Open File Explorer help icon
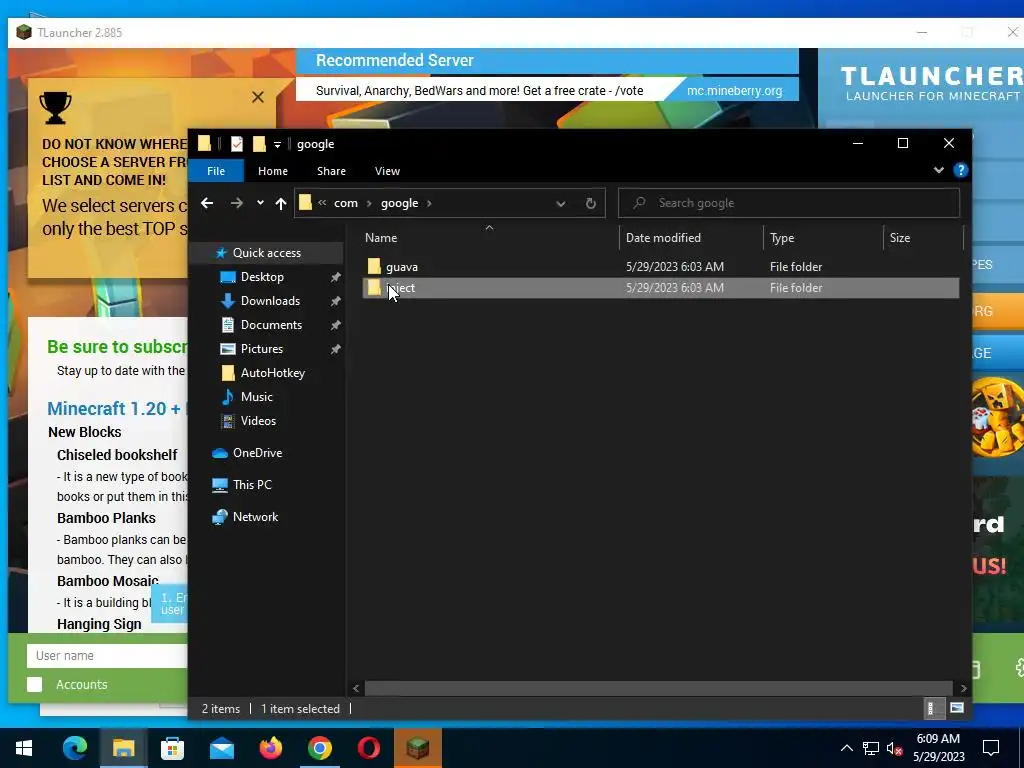The image size is (1024, 768). click(960, 170)
